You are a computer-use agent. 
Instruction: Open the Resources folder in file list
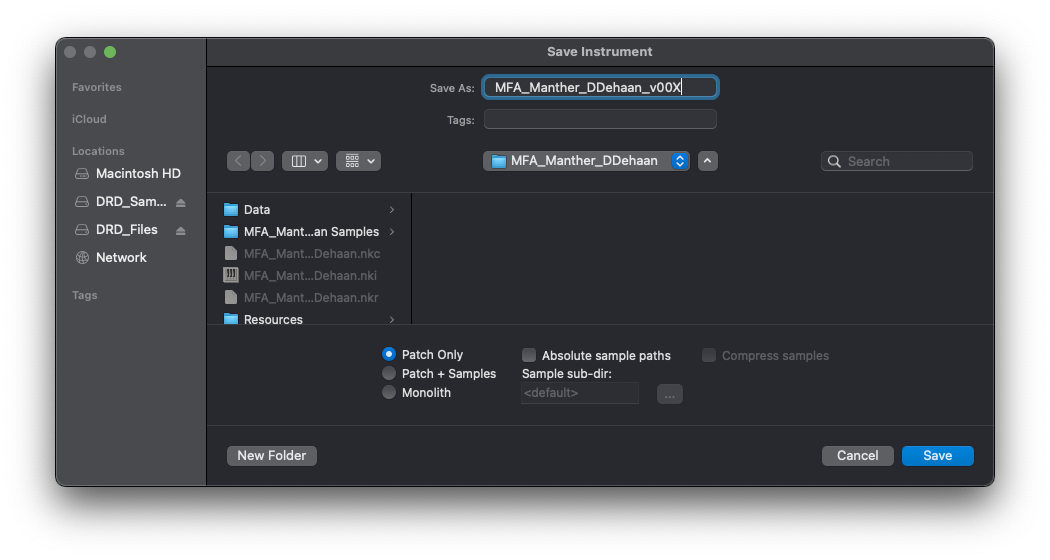coord(273,319)
